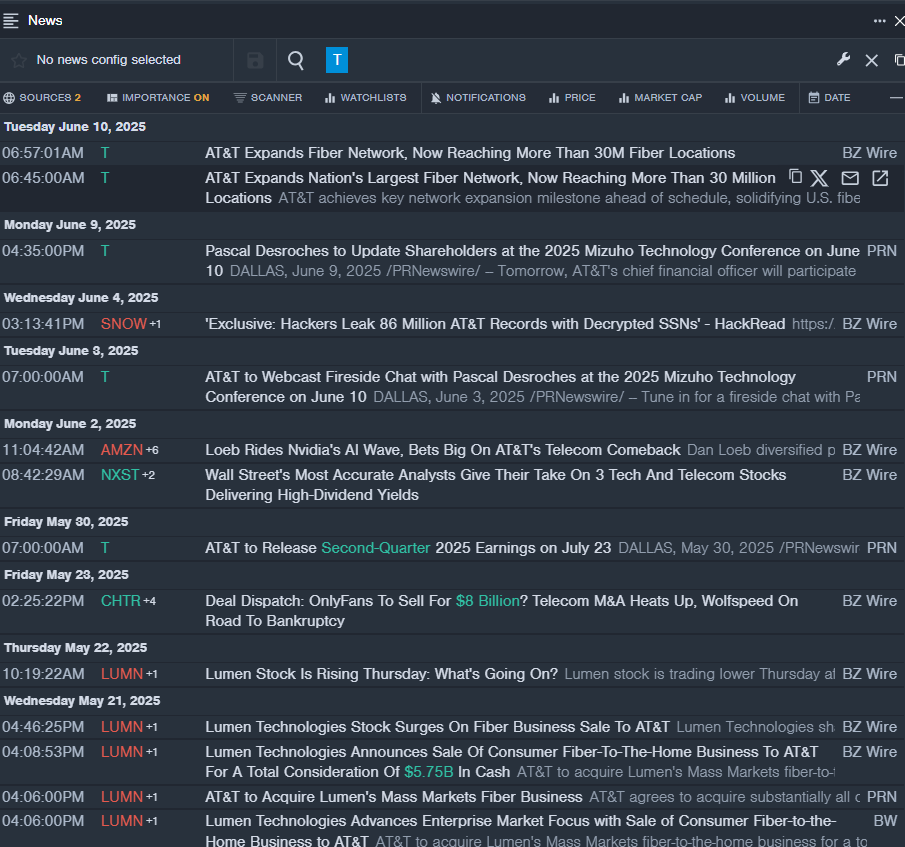
Task: Open 'AT&T Expands Nation's Largest Fiber Network' story
Action: (x=490, y=188)
